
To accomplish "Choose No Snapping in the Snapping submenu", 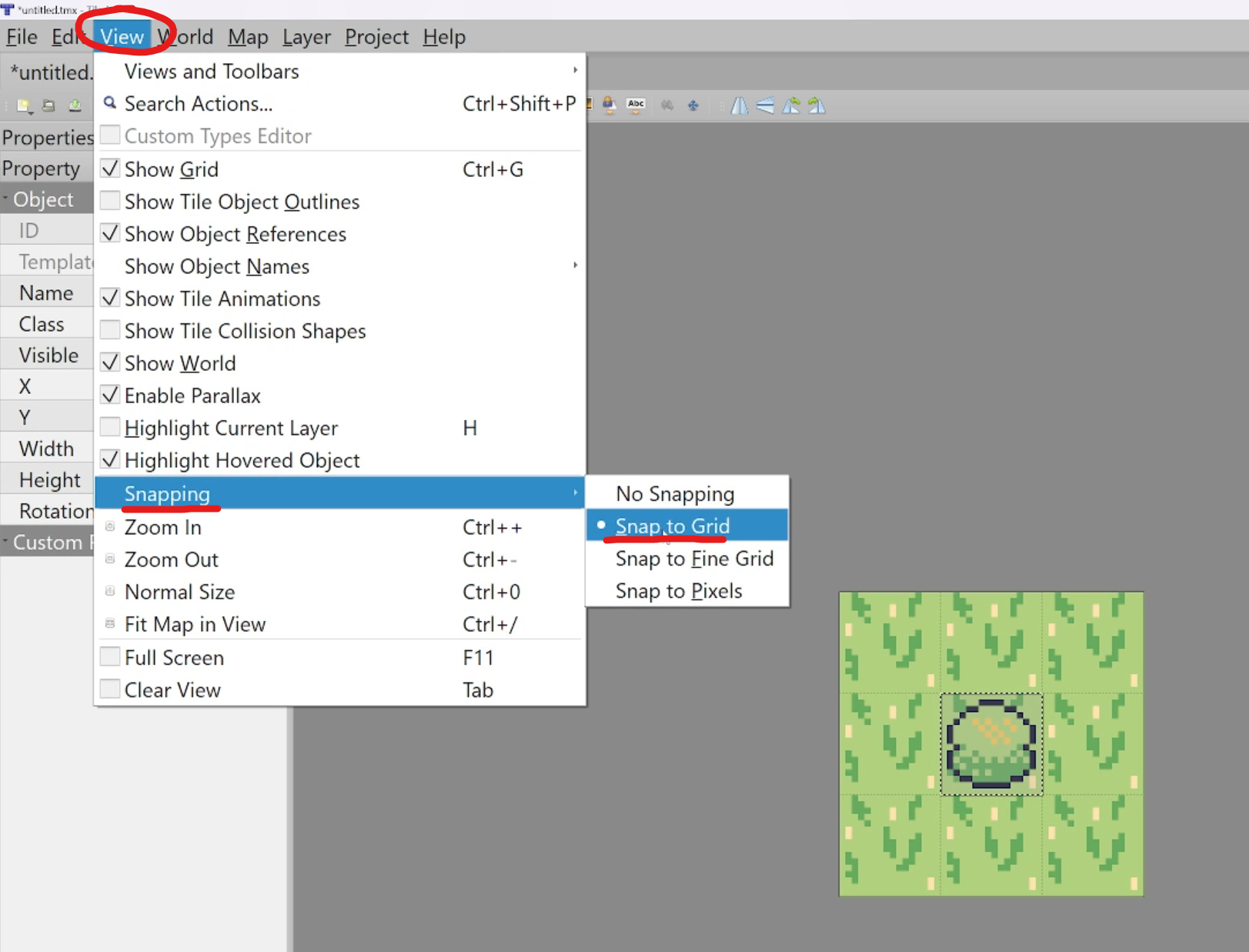I will [x=674, y=493].
